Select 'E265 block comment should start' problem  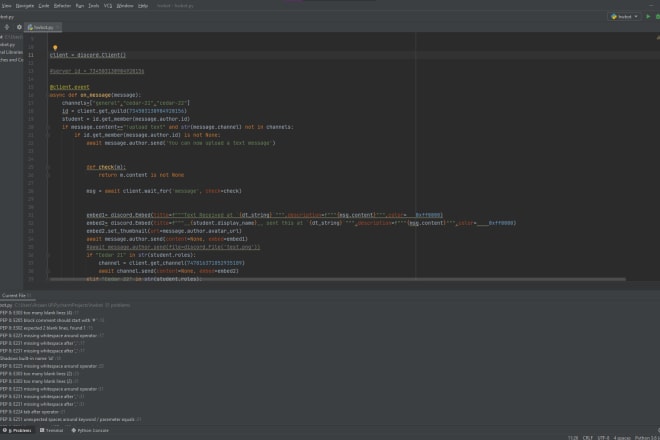click(52, 320)
